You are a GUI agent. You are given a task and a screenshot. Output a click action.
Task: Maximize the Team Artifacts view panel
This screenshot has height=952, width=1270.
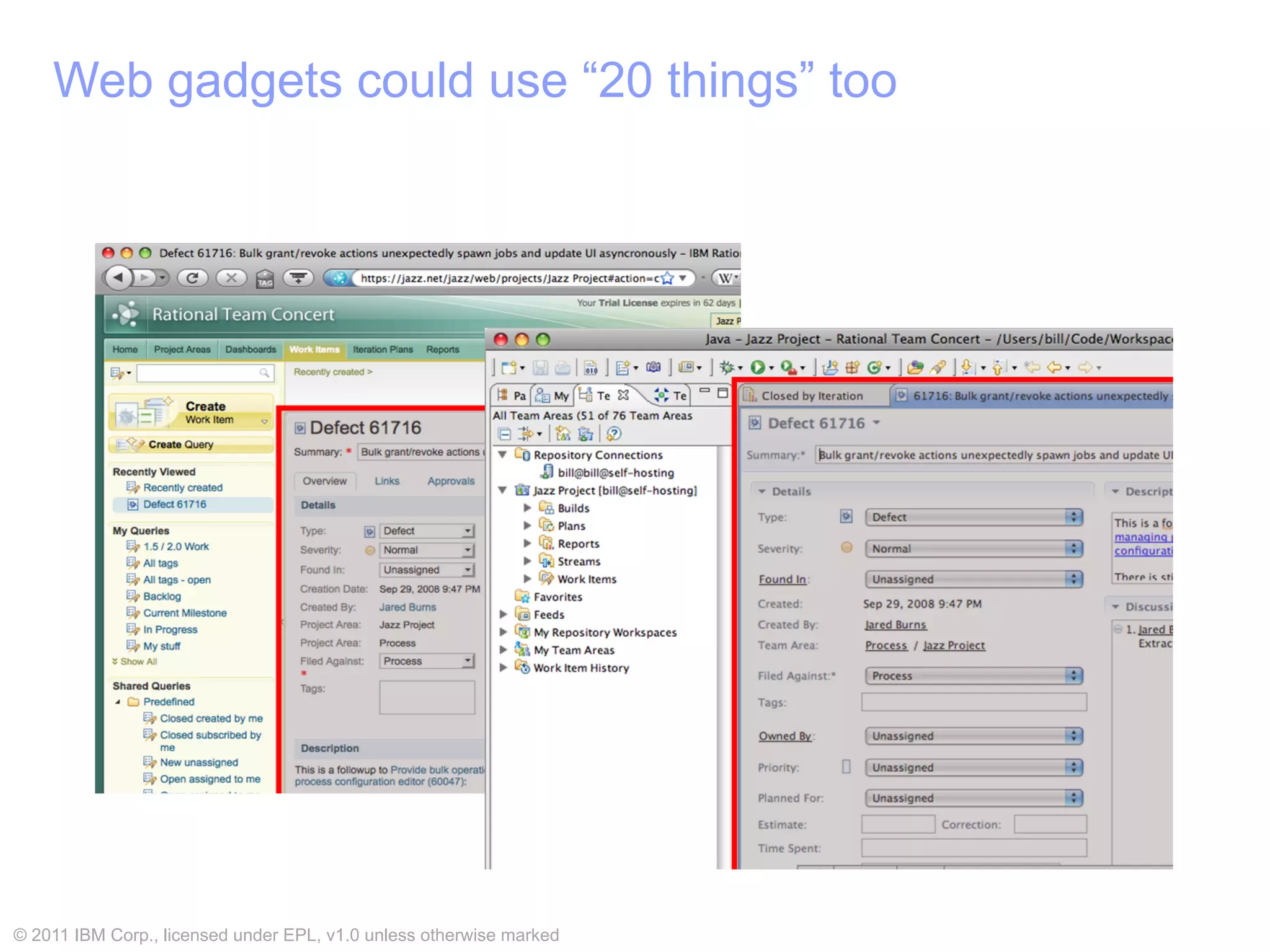722,393
